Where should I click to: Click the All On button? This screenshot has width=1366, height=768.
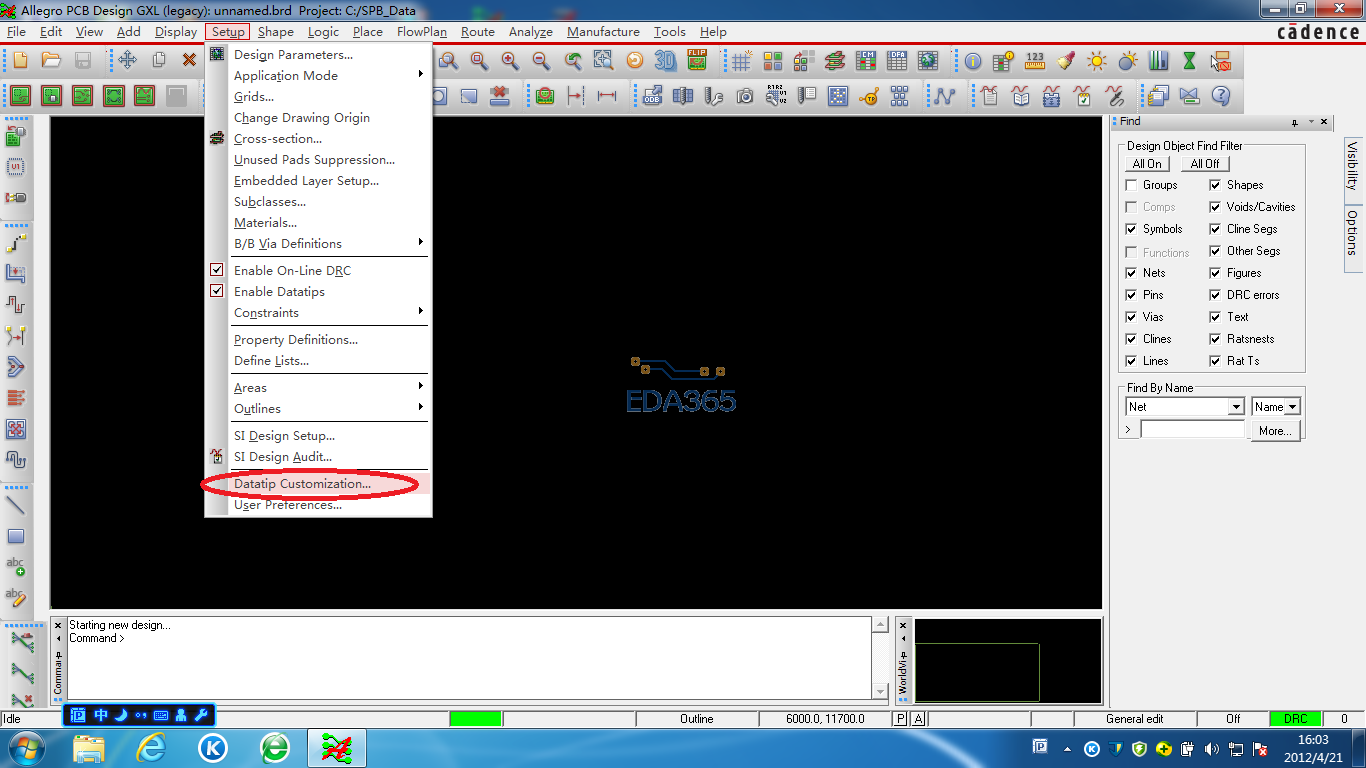click(x=1147, y=164)
